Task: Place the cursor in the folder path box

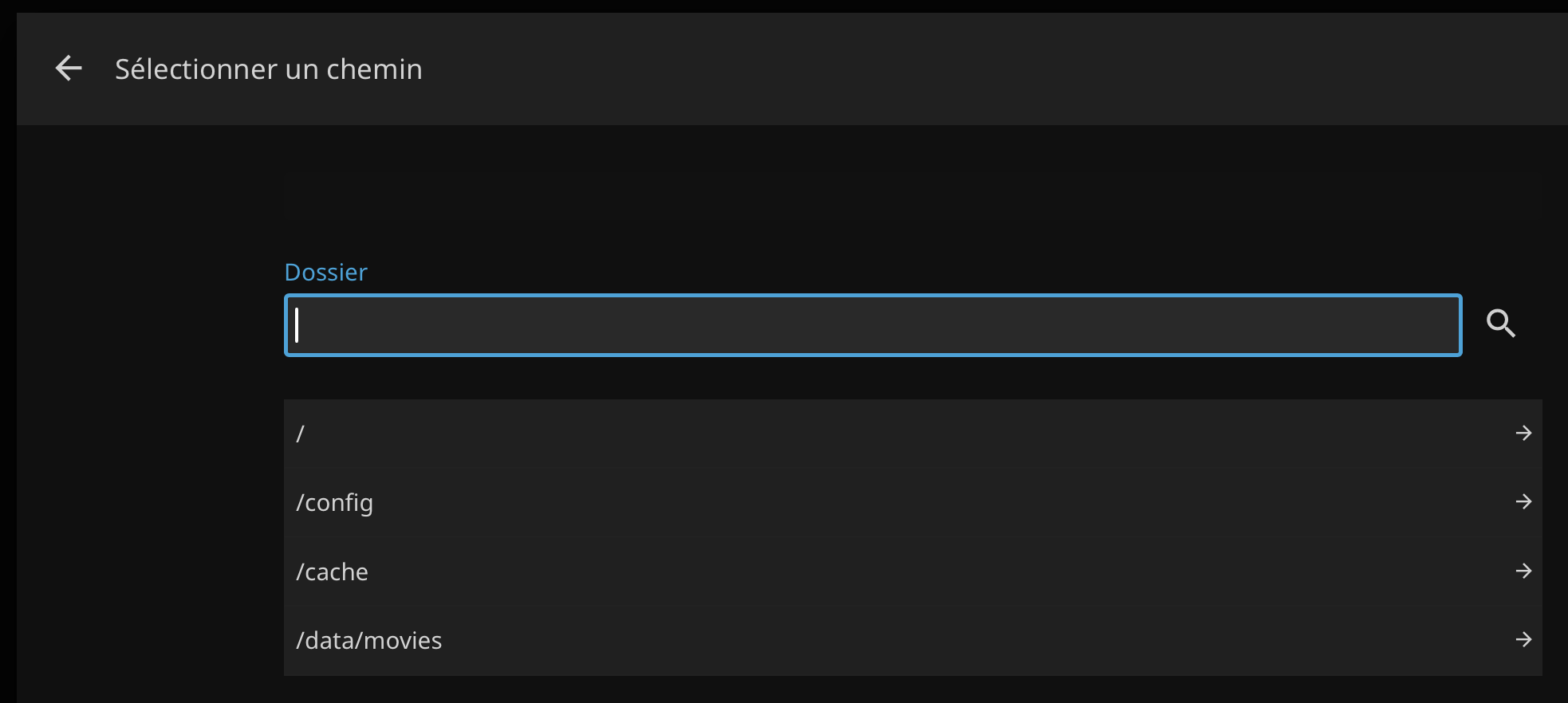Action: point(873,325)
